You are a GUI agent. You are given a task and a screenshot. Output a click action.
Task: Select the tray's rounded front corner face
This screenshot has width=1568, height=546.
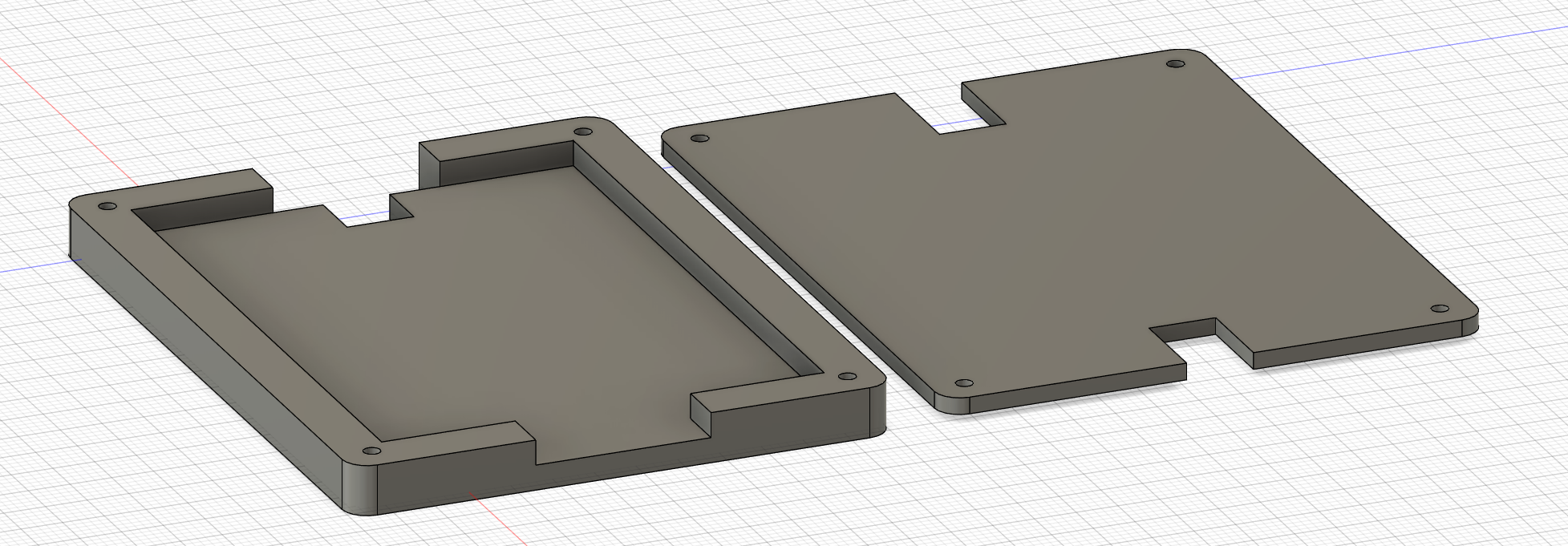point(361,489)
